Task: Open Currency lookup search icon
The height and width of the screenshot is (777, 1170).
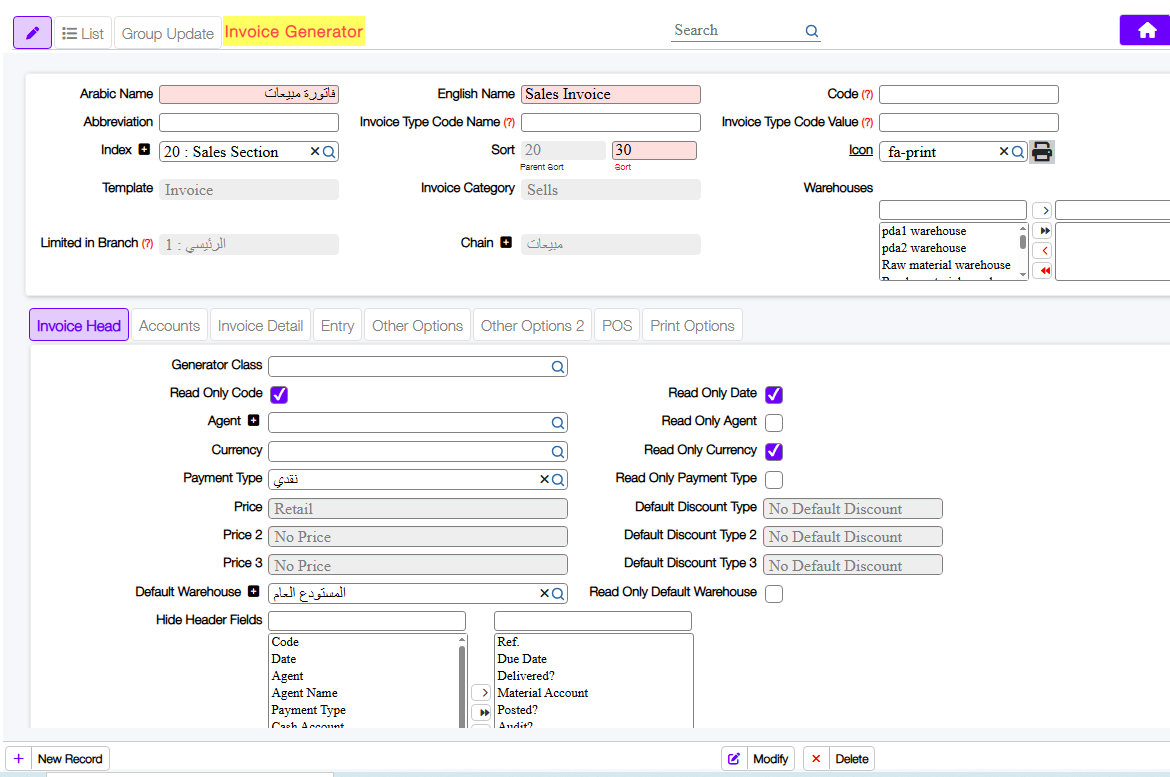Action: coord(557,452)
